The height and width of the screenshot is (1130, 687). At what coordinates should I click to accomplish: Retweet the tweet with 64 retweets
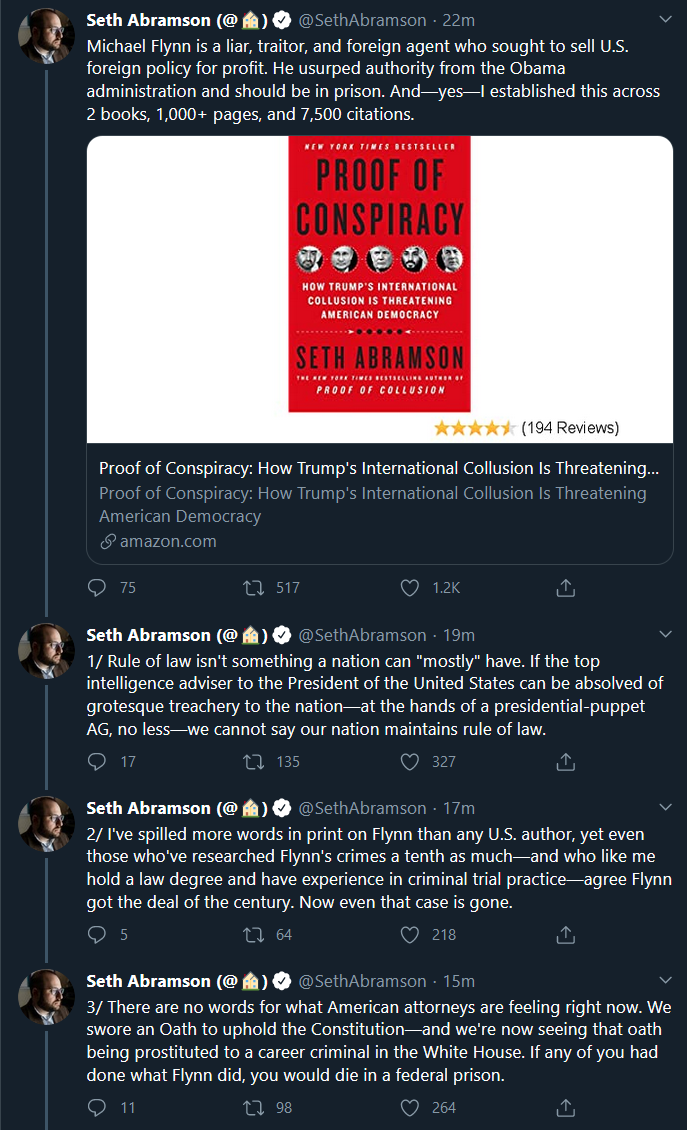tap(253, 935)
